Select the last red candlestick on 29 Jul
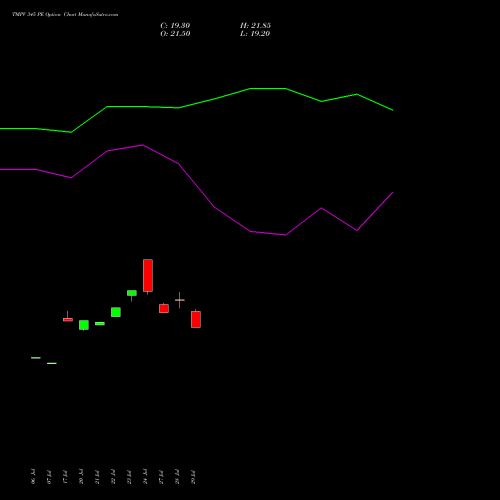Viewport: 500px width, 500px height. (x=196, y=319)
